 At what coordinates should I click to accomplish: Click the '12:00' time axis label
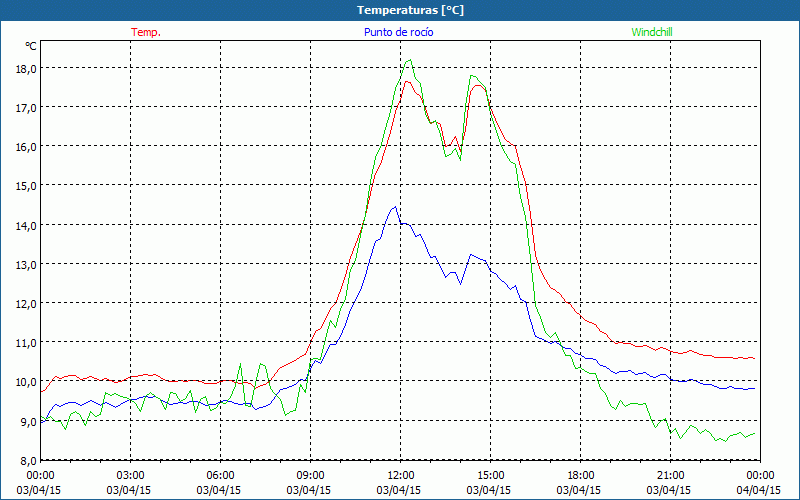[400, 476]
